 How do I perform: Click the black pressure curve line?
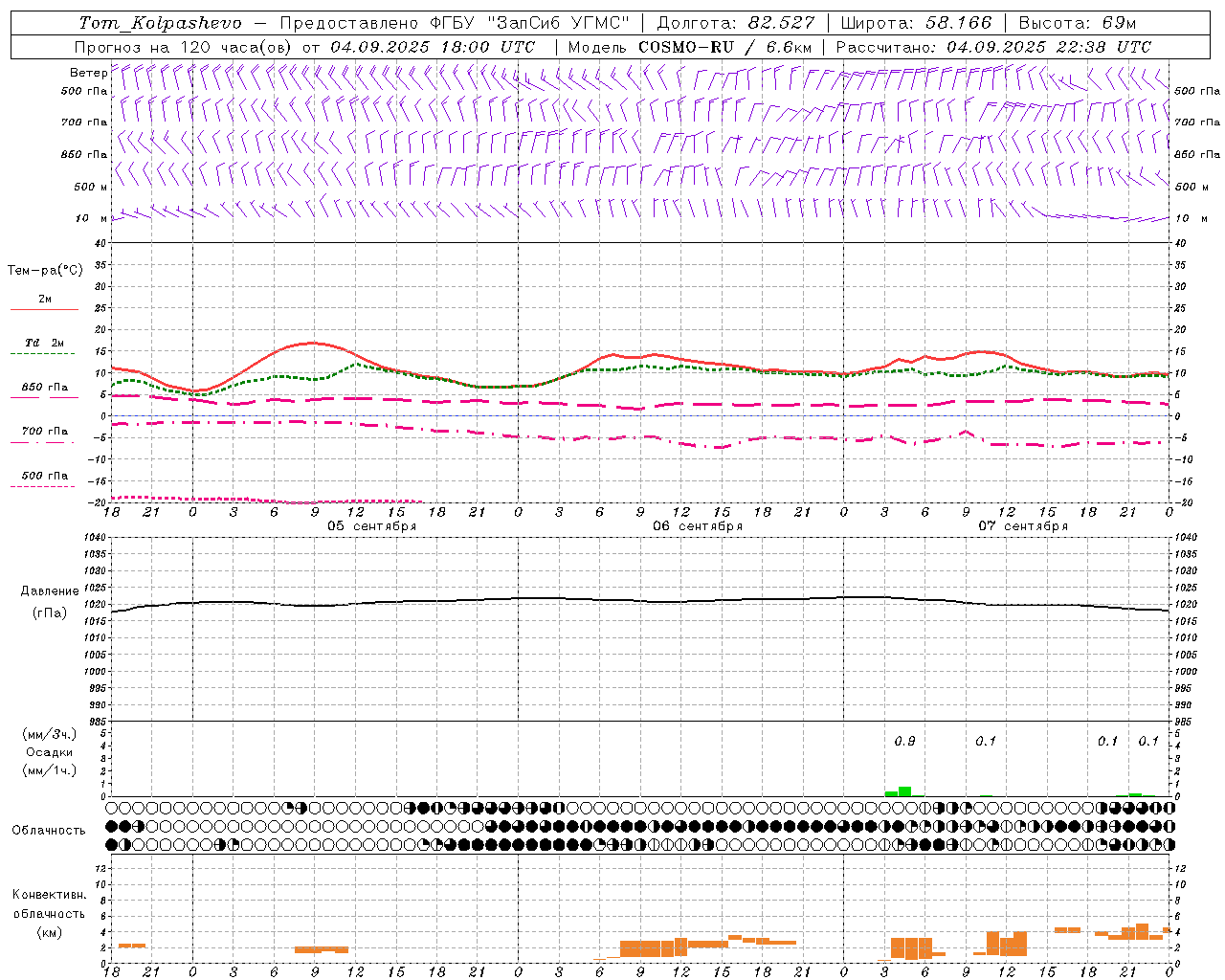(x=641, y=600)
